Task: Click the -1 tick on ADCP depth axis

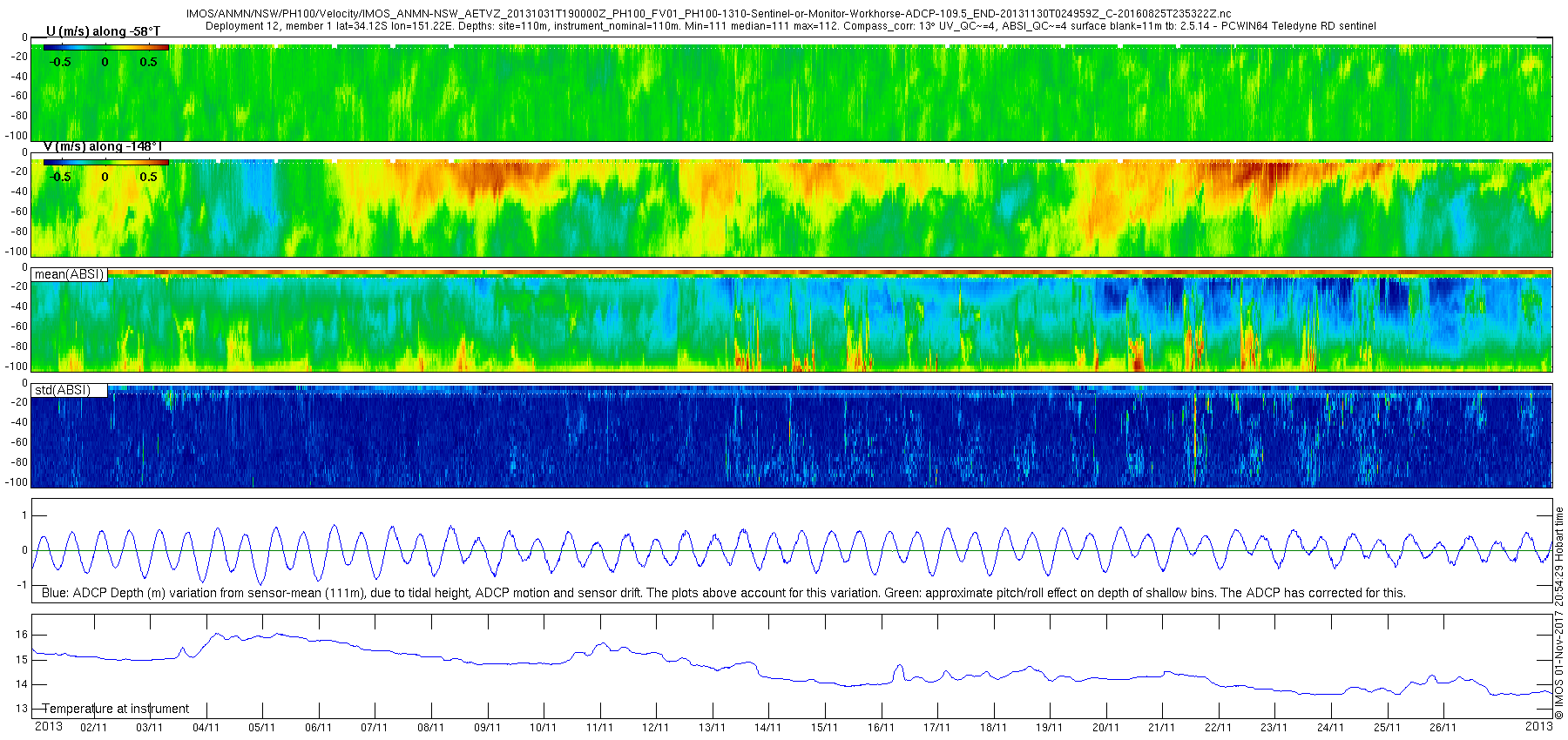Action: (x=22, y=585)
